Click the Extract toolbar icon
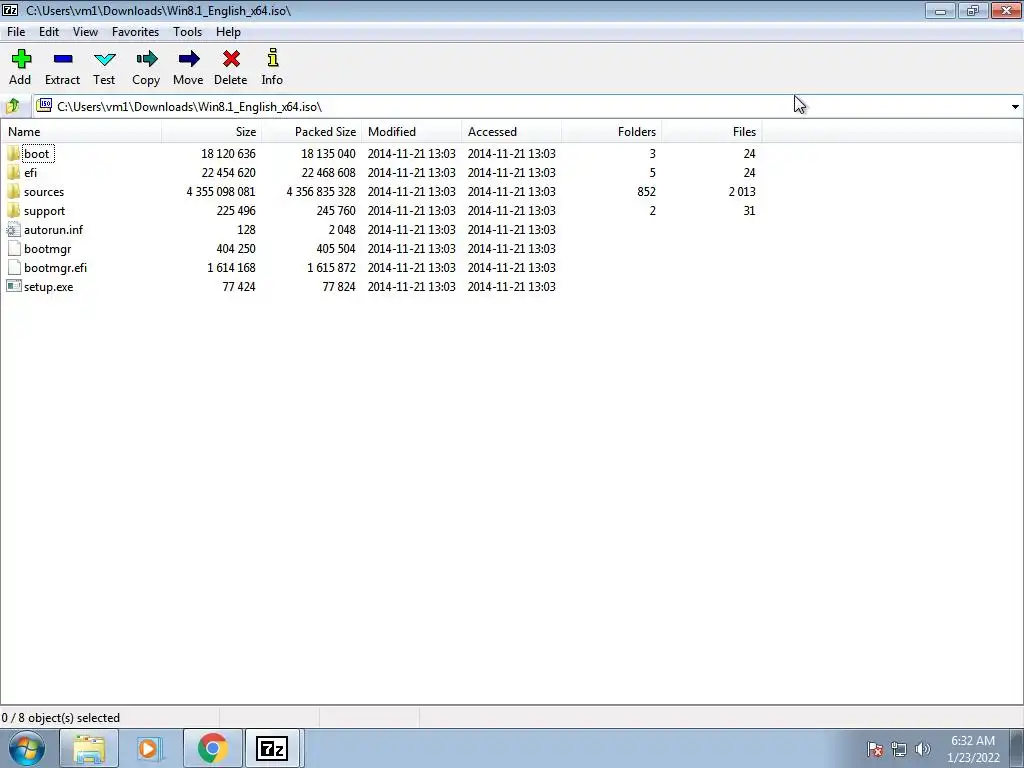This screenshot has height=768, width=1024. tap(63, 59)
